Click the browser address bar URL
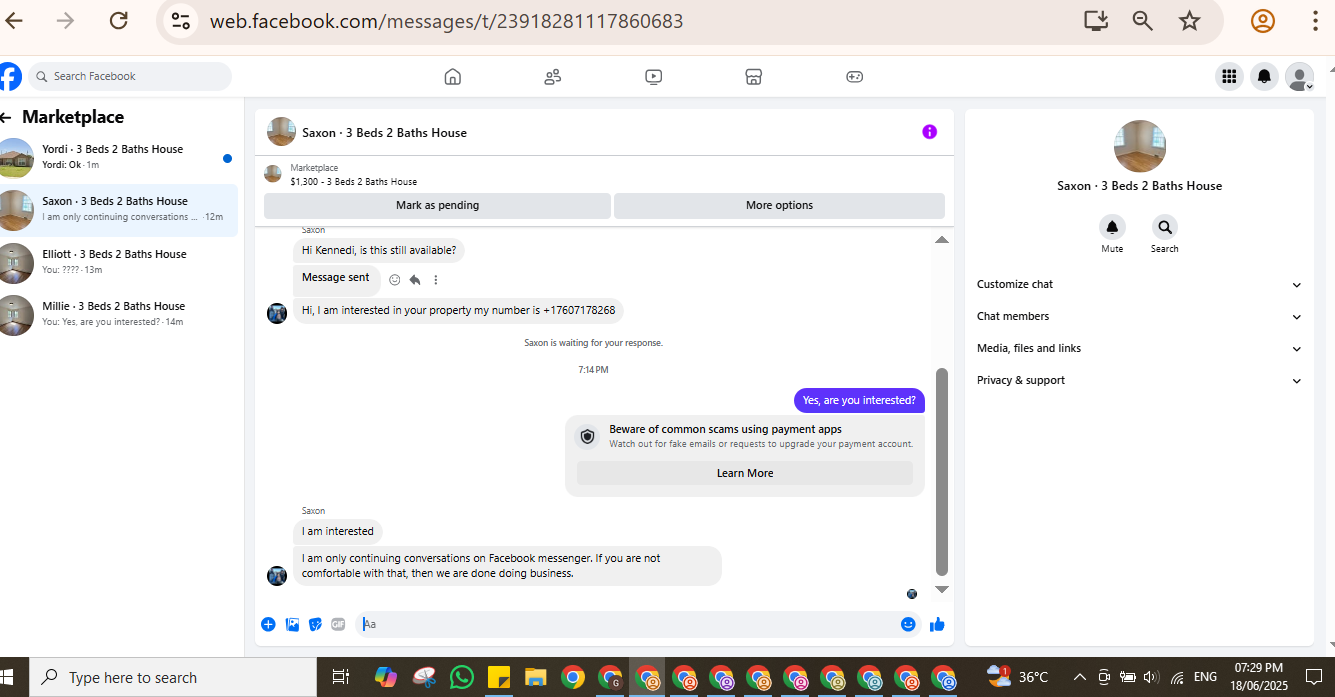Viewport: 1335px width, 697px height. 446,21
